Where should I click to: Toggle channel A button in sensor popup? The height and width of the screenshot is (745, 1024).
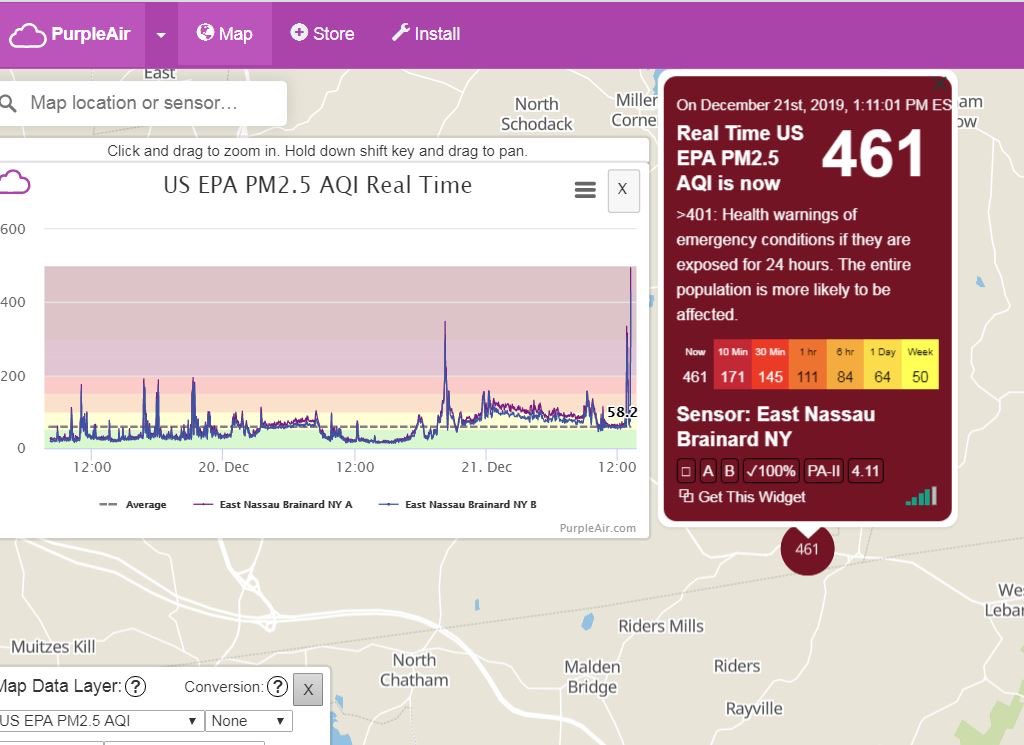coord(708,471)
